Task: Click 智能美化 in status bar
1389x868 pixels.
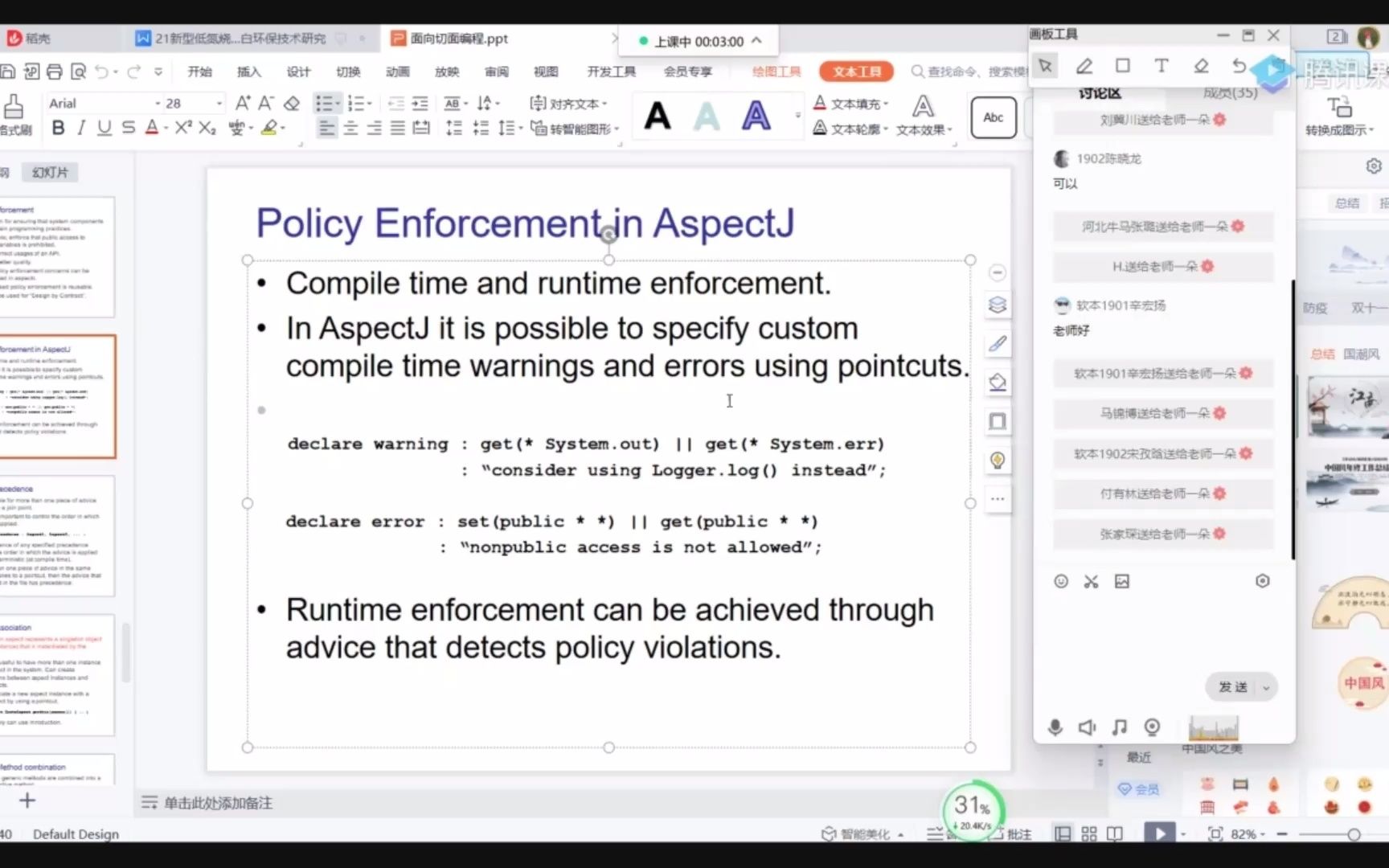Action: pos(862,834)
